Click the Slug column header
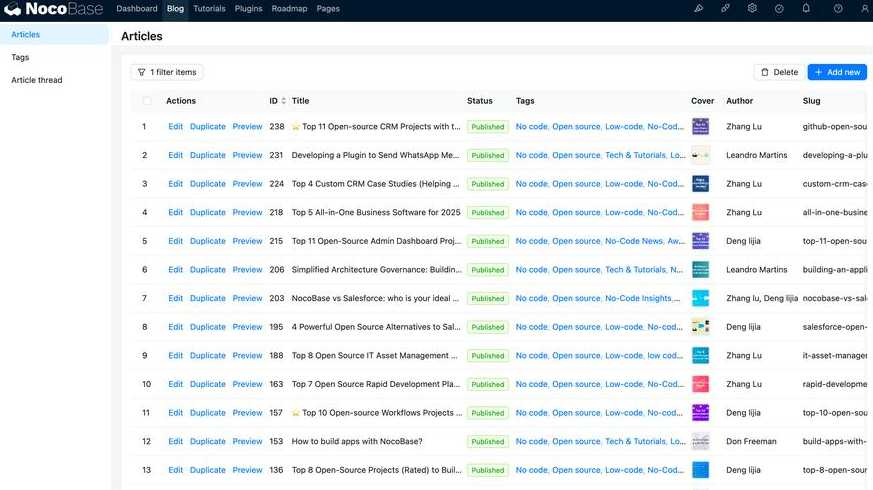873x490 pixels. point(811,101)
